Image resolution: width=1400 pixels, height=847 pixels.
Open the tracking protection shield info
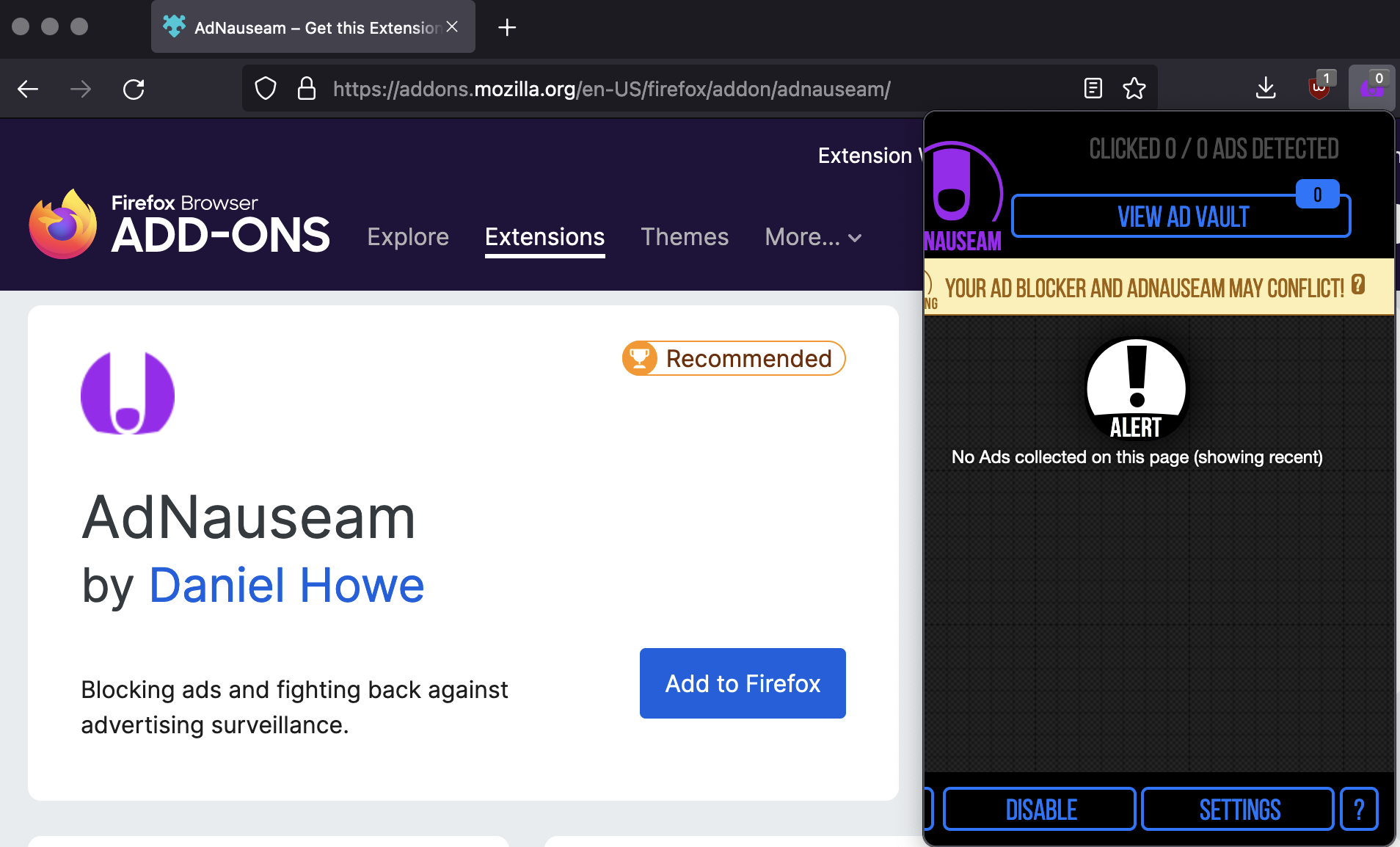click(266, 89)
